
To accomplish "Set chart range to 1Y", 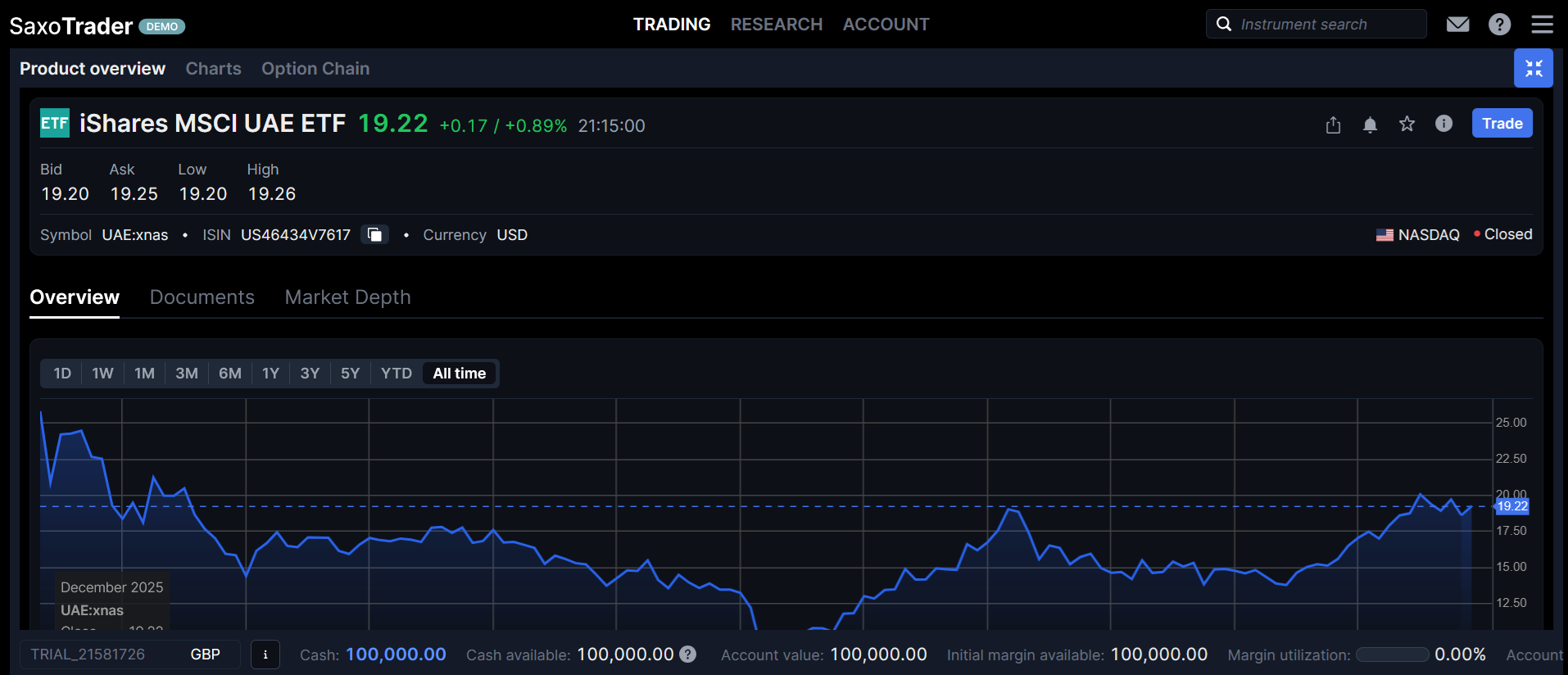I will click(x=271, y=374).
